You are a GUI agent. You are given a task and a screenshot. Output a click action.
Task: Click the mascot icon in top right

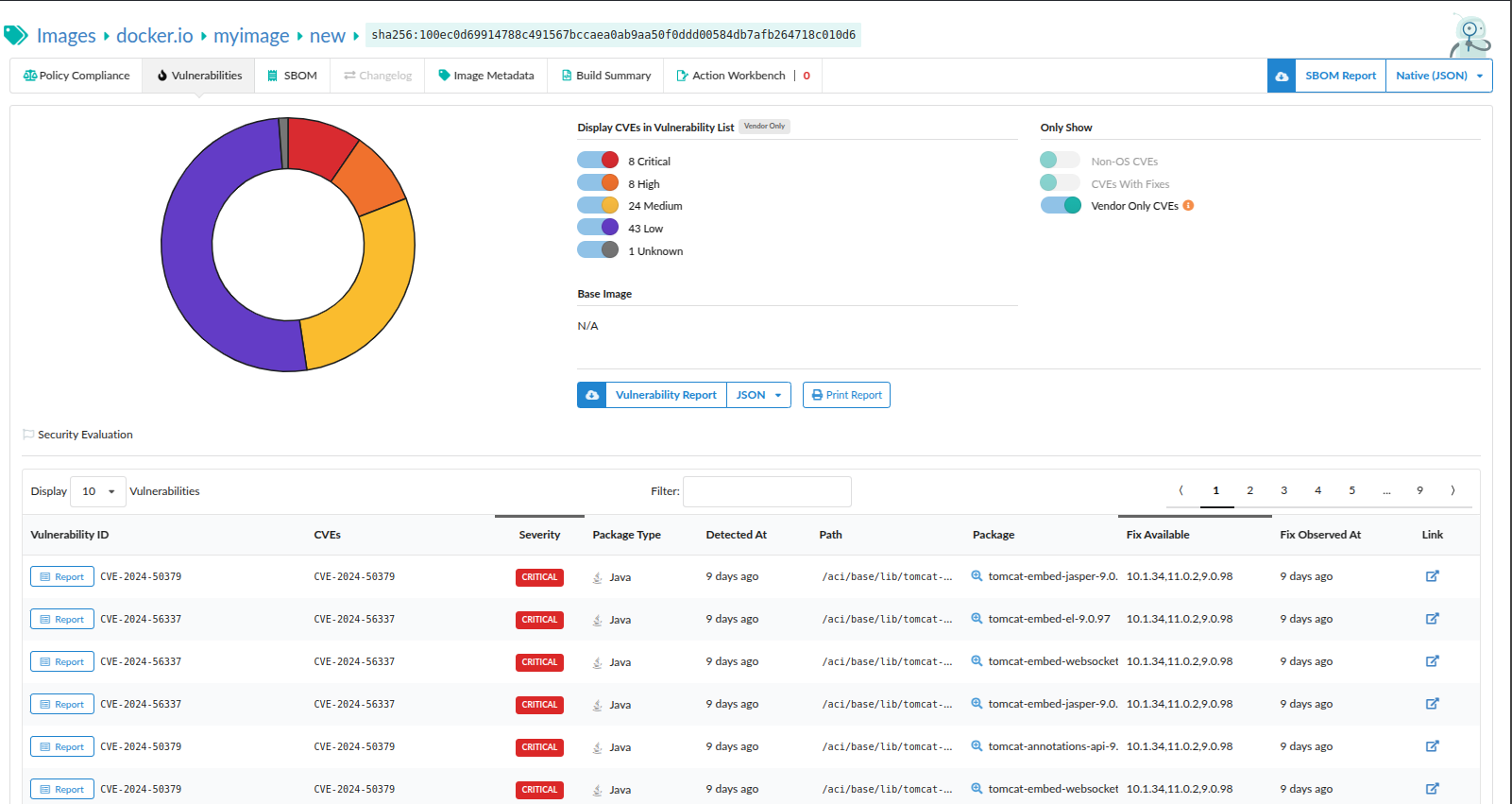(1469, 36)
